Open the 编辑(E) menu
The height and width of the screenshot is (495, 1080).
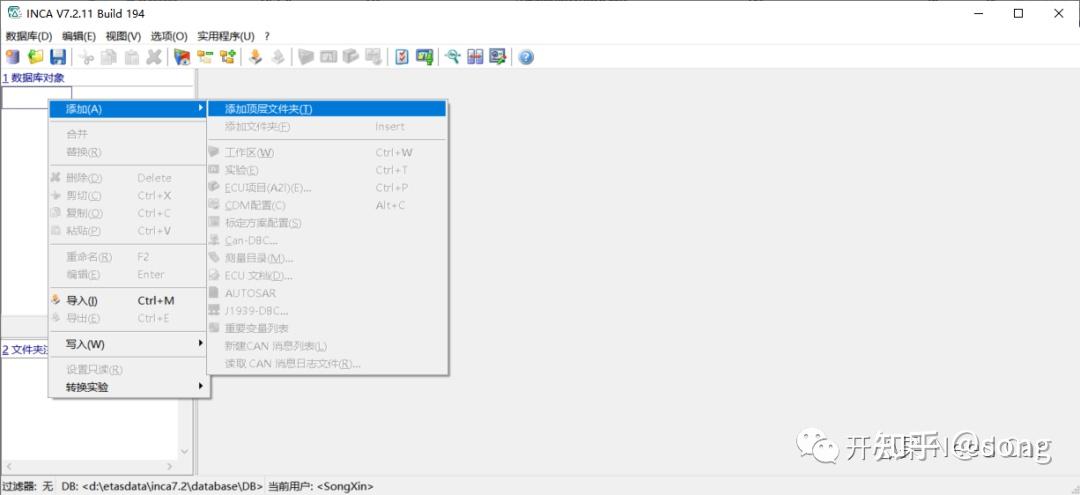tap(79, 36)
